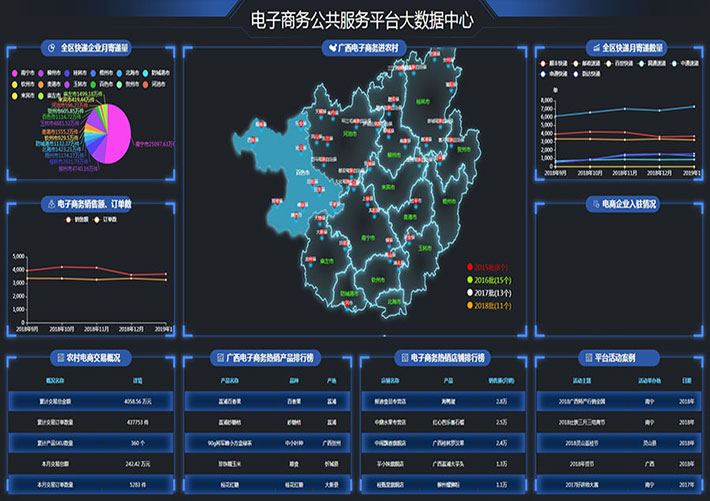Select the 北海市 region on the map
The width and height of the screenshot is (710, 501).
[393, 301]
